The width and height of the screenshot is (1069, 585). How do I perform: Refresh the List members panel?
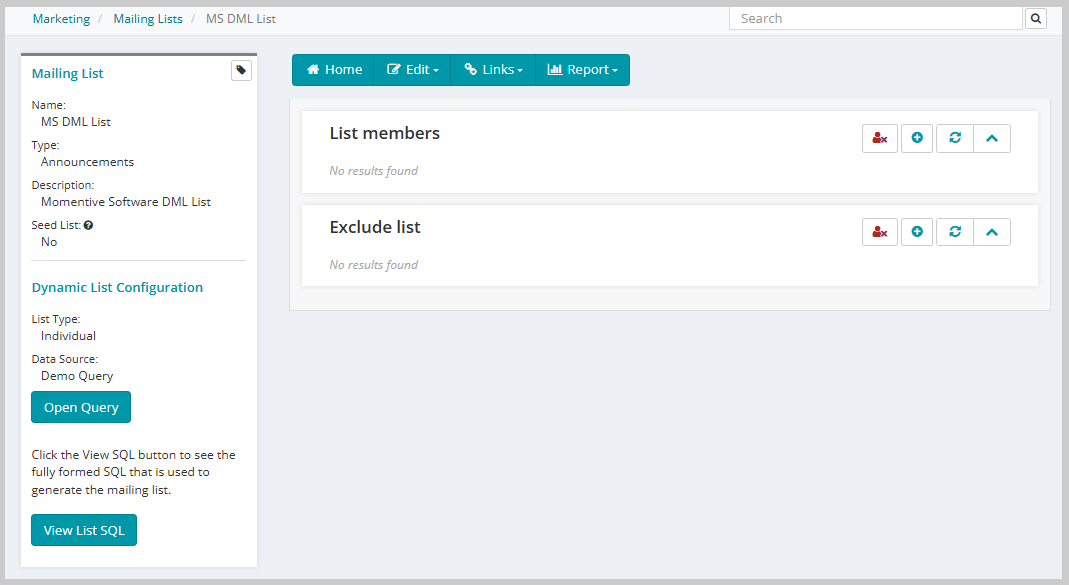pos(954,138)
